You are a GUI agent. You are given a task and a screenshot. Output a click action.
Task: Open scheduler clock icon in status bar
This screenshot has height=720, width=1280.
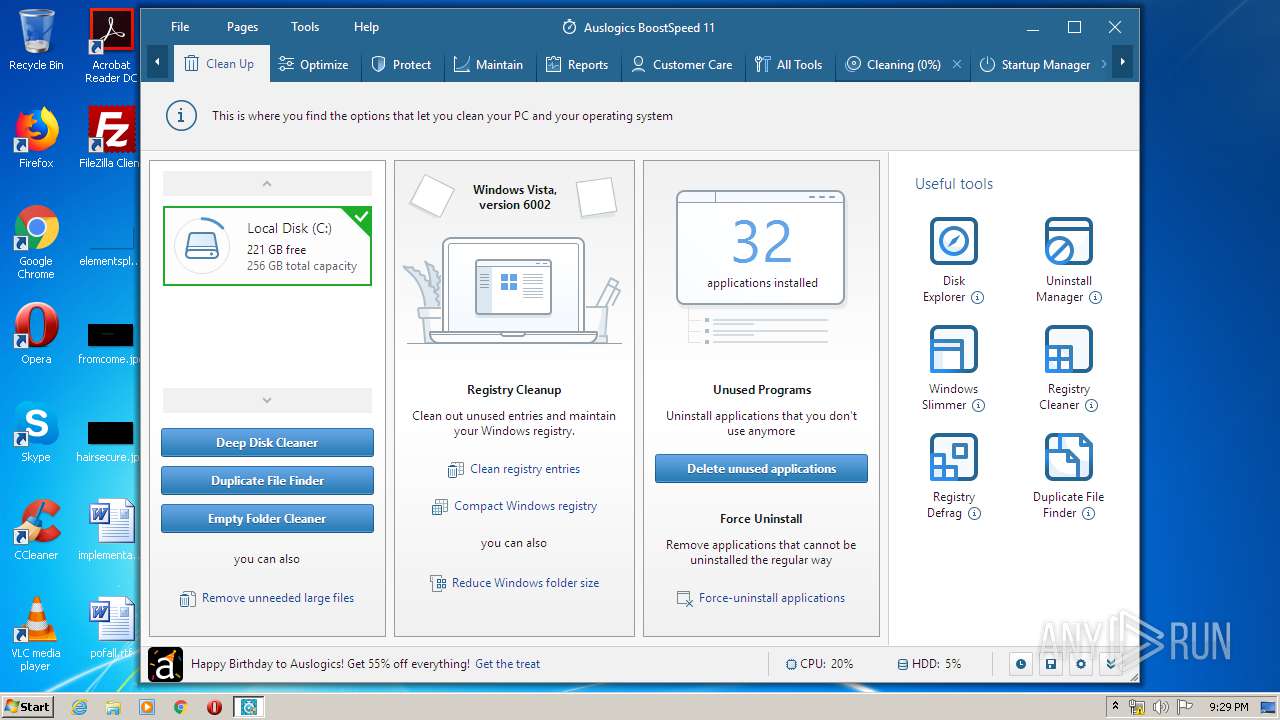1020,664
